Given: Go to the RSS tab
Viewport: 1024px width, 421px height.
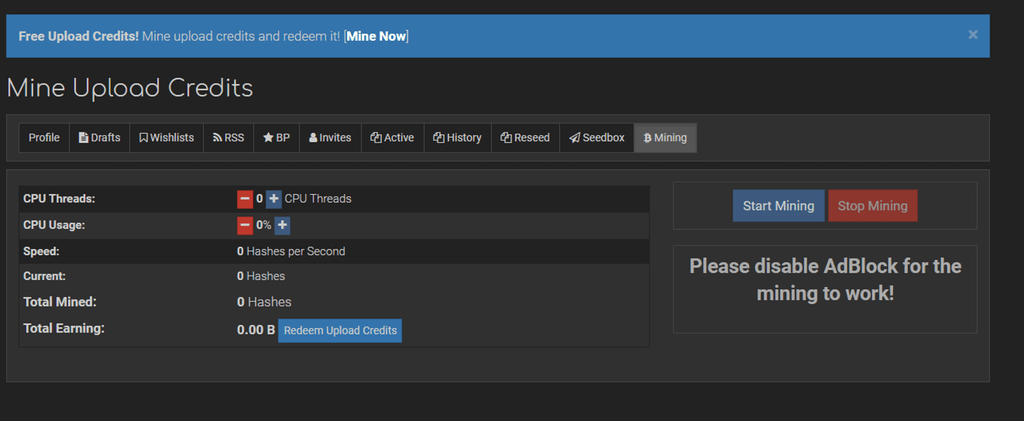Looking at the screenshot, I should pyautogui.click(x=229, y=138).
